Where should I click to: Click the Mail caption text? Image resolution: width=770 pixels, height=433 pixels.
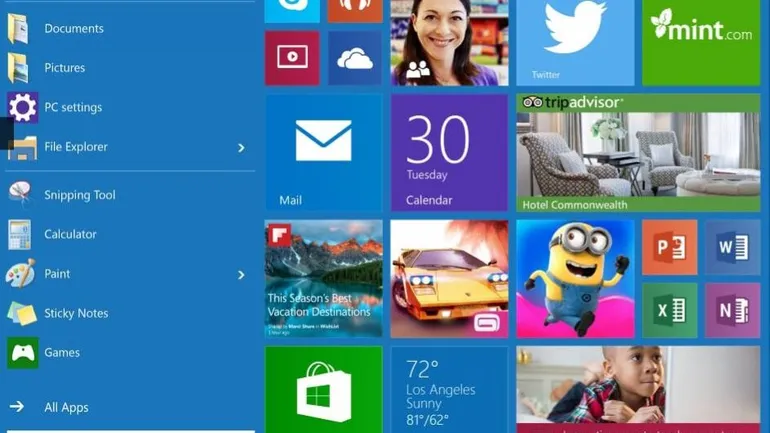click(291, 200)
